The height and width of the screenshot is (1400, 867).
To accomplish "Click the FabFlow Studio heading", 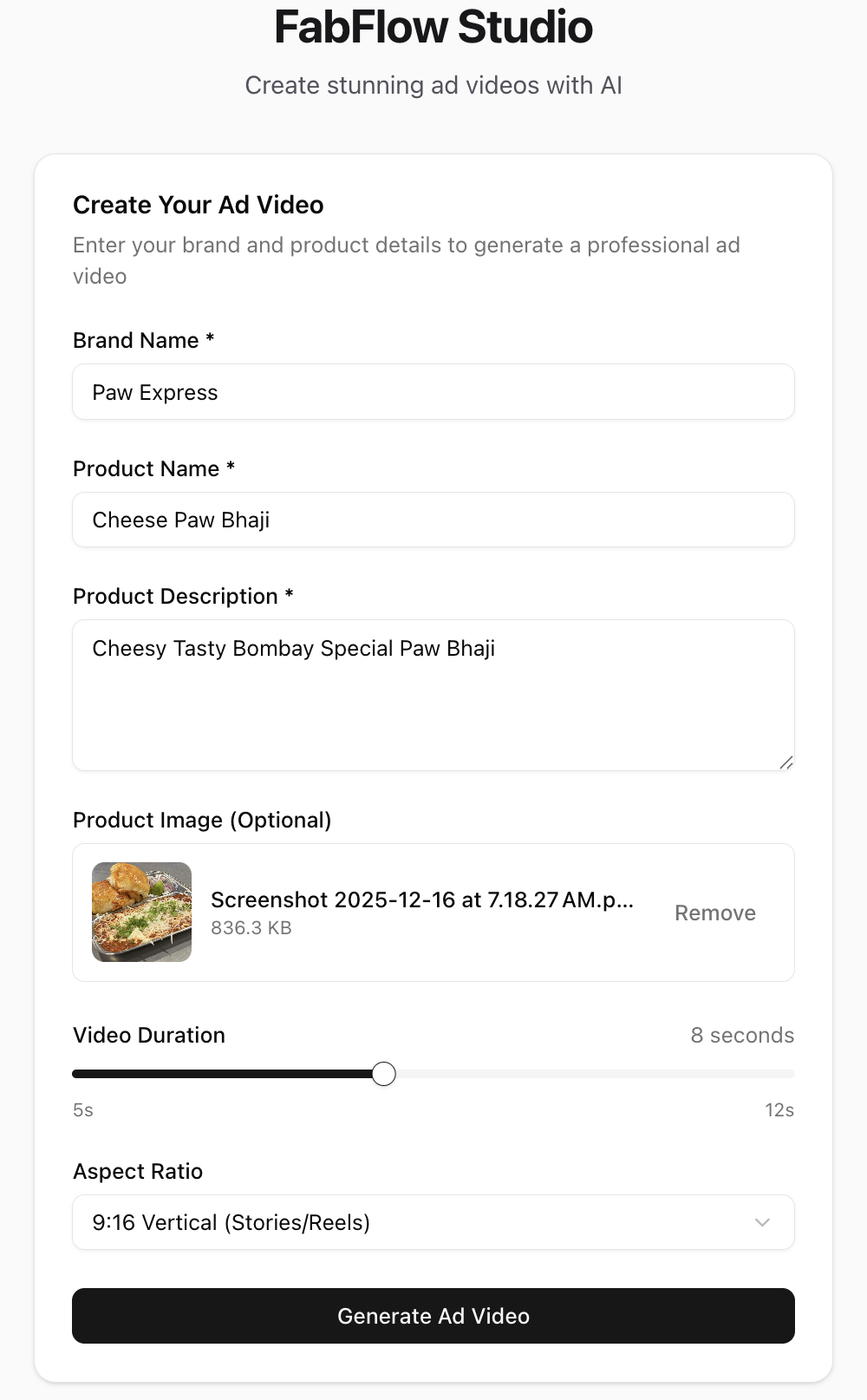I will (433, 27).
